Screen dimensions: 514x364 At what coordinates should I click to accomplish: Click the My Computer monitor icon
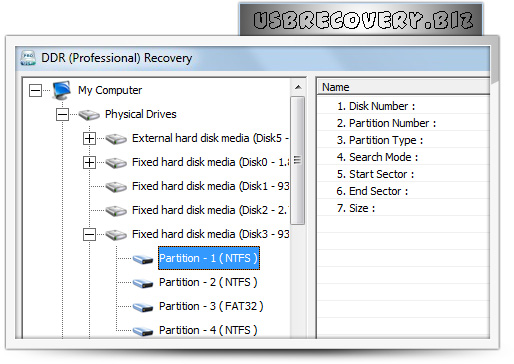(62, 90)
